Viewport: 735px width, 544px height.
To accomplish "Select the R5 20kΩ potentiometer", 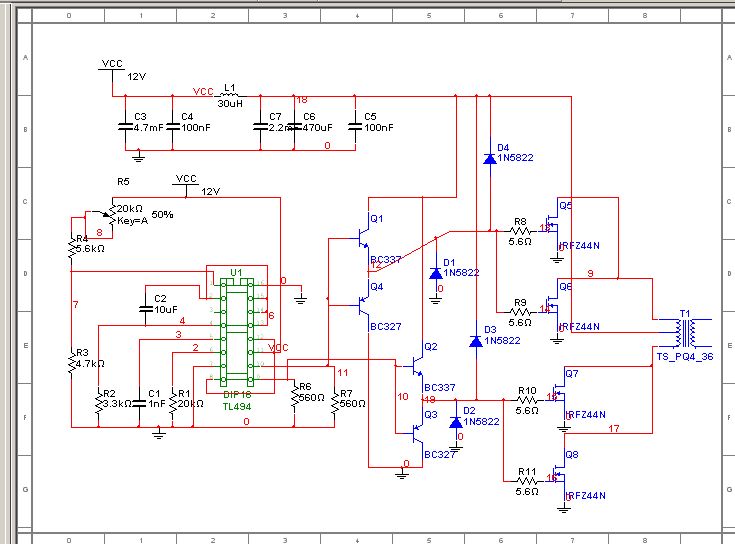I will point(111,216).
